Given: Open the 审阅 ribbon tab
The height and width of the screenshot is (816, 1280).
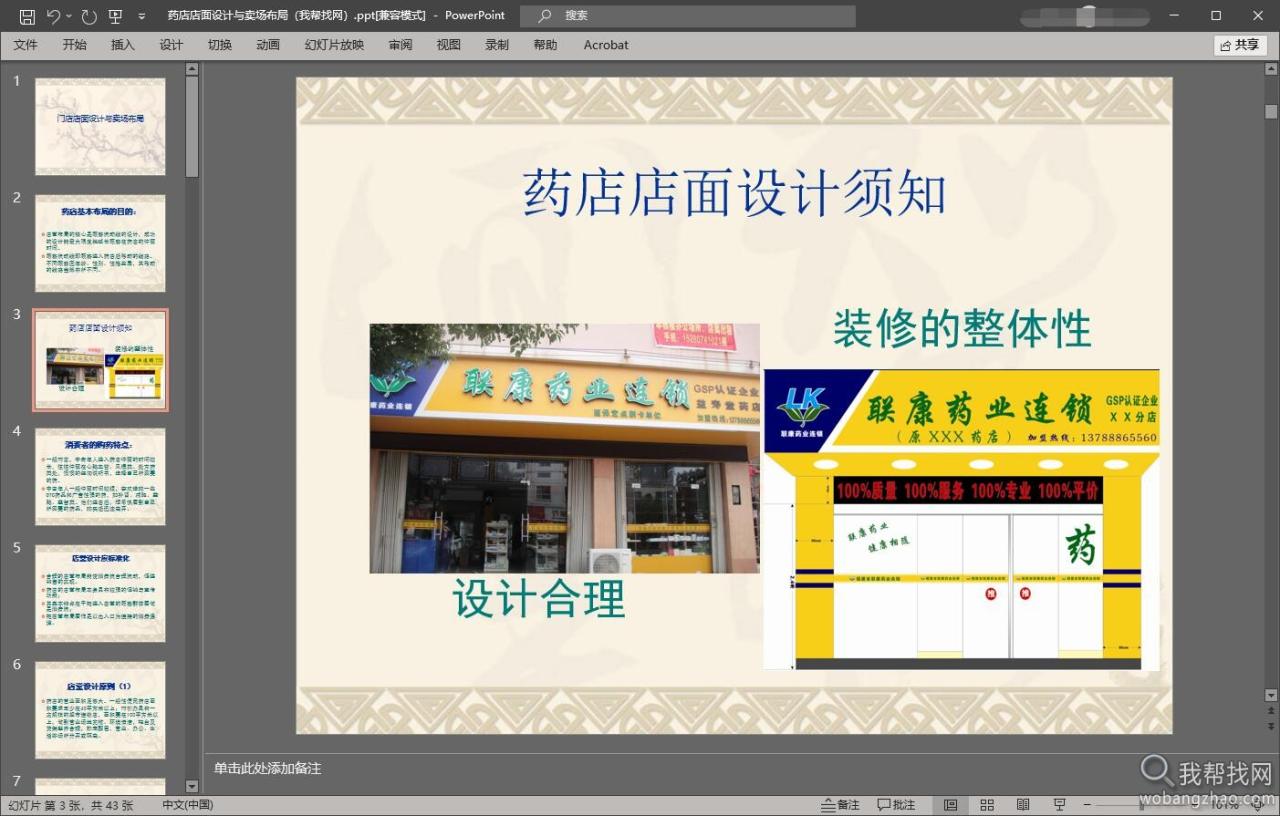Looking at the screenshot, I should [x=401, y=45].
